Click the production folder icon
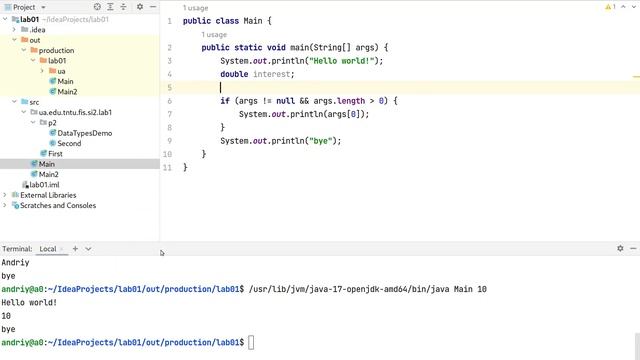The image size is (640, 360). click(34, 50)
